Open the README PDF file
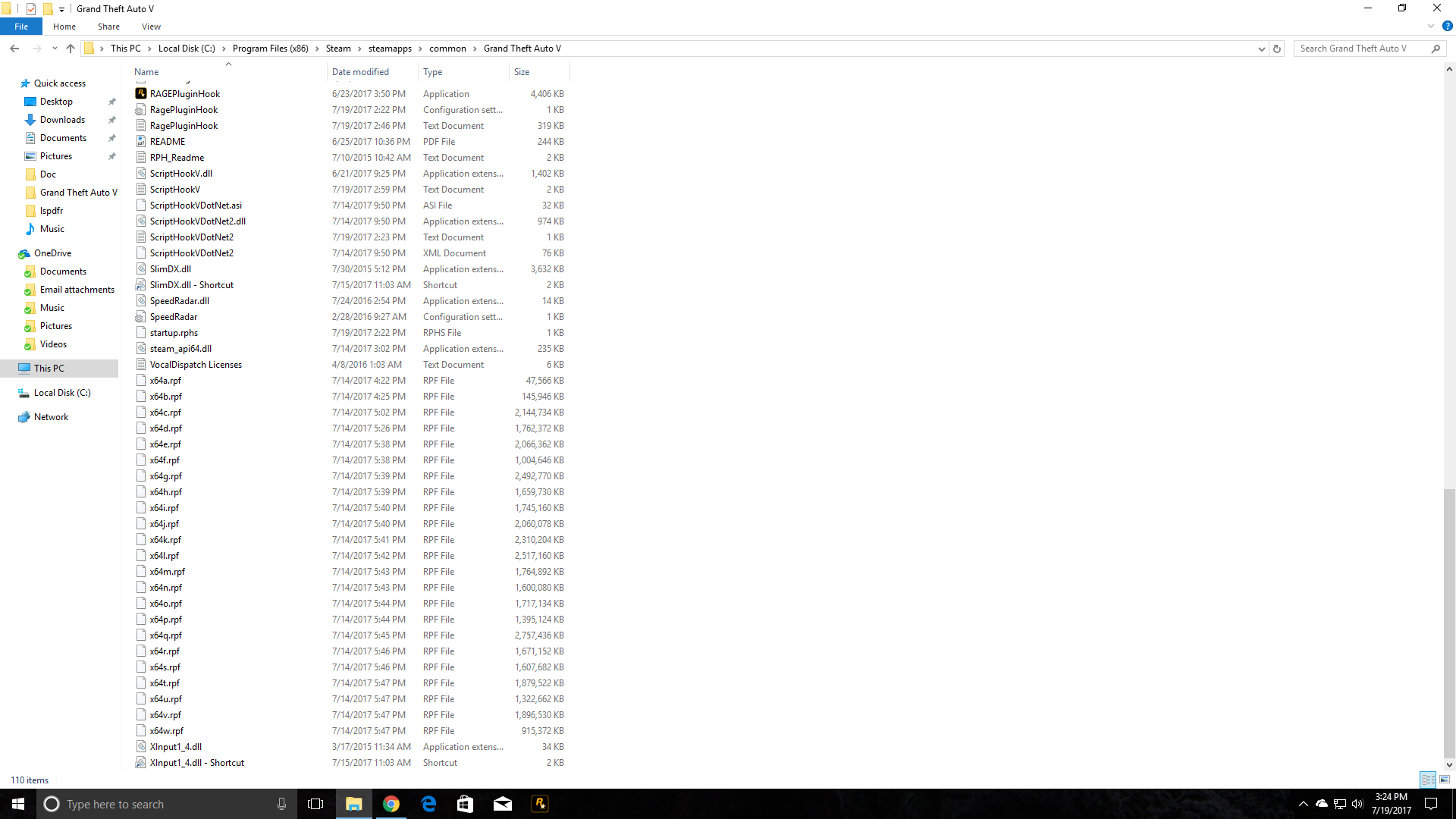Screen dimensions: 1456x819 (167, 142)
